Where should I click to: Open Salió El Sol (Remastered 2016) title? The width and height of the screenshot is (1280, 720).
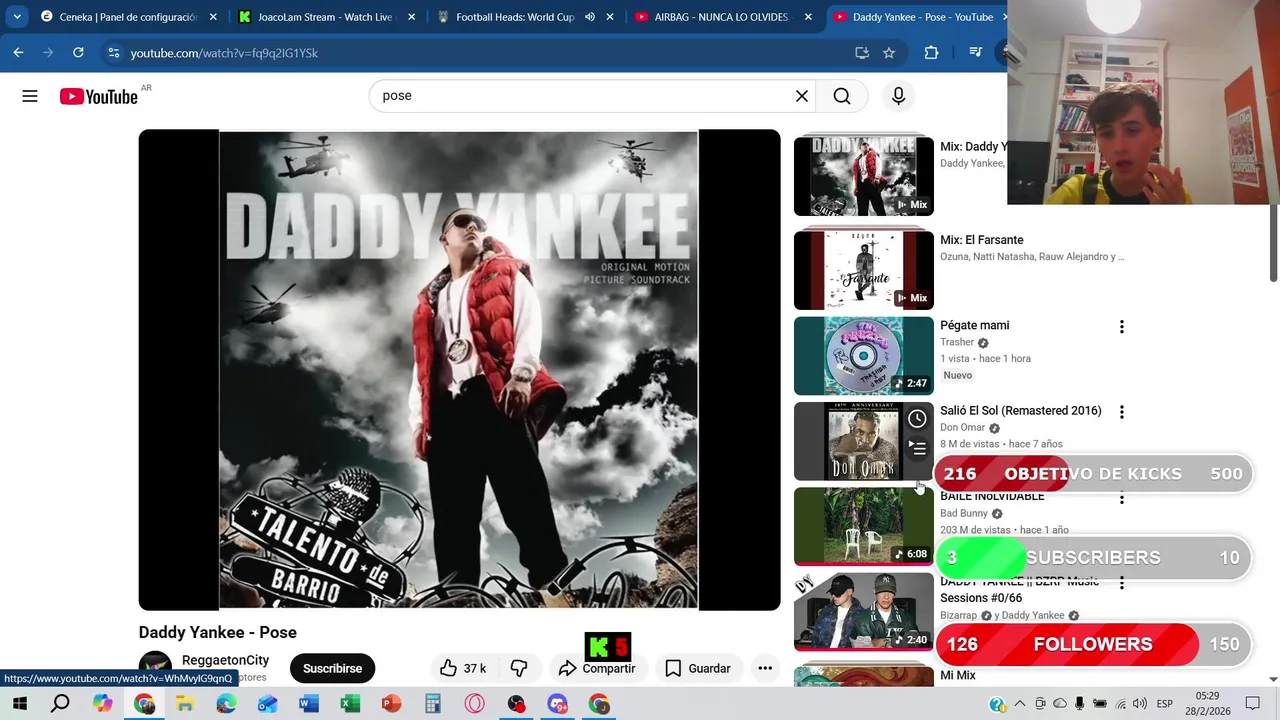[1020, 411]
